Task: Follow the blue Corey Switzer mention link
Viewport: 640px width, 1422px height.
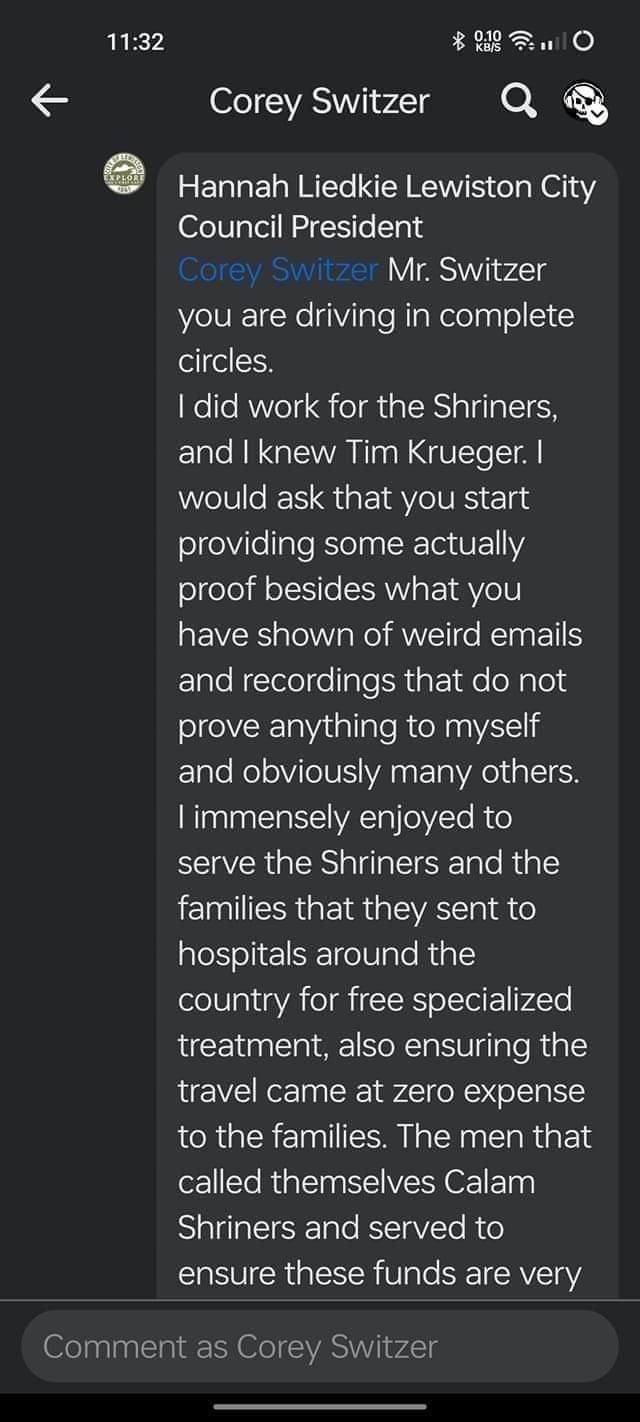Action: click(278, 270)
